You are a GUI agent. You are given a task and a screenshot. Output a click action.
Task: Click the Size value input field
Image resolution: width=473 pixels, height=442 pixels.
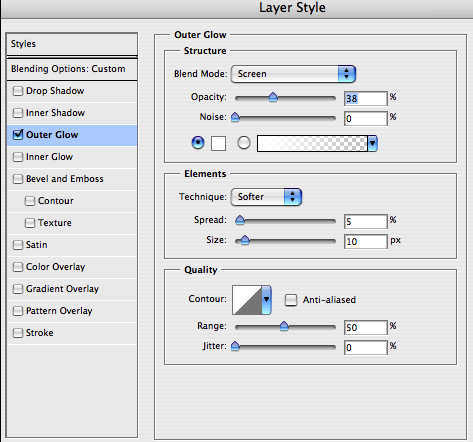pyautogui.click(x=366, y=241)
